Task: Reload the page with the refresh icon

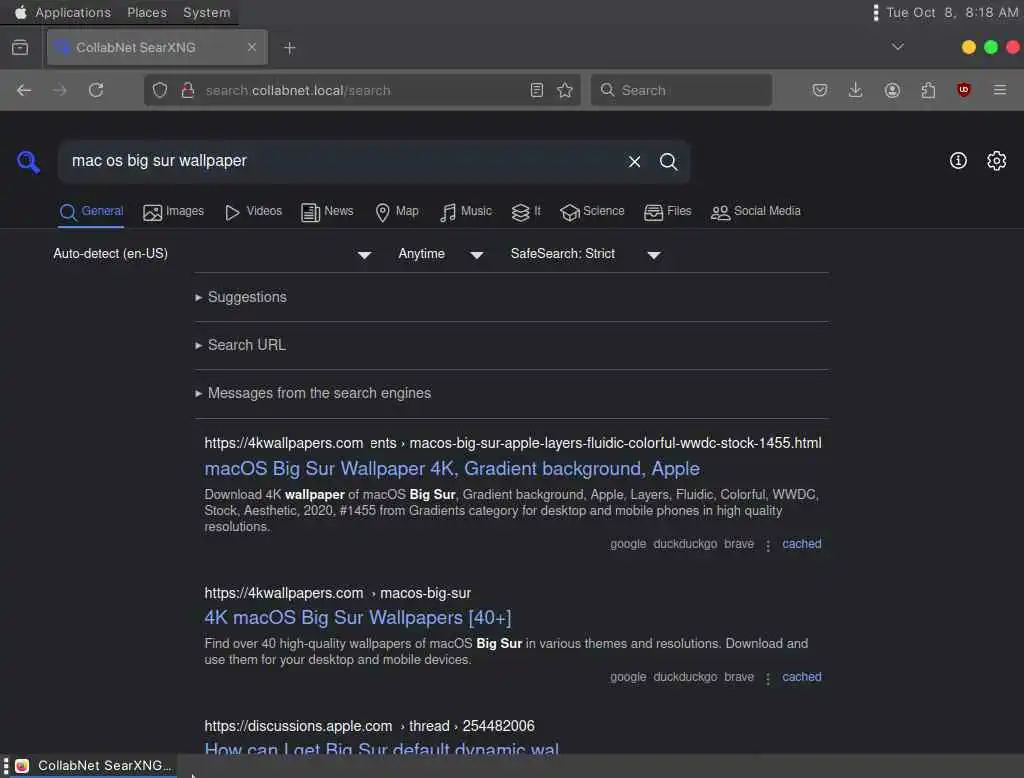Action: pyautogui.click(x=96, y=90)
